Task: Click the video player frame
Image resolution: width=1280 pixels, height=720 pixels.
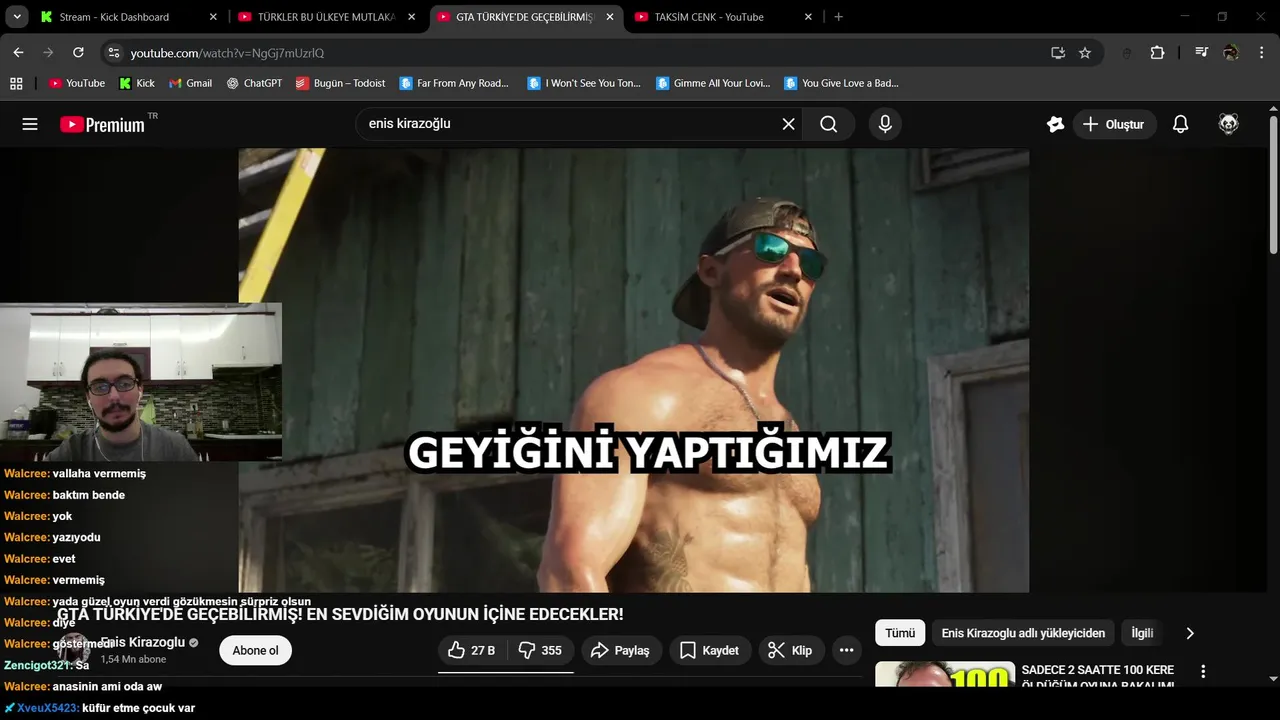Action: (x=633, y=370)
